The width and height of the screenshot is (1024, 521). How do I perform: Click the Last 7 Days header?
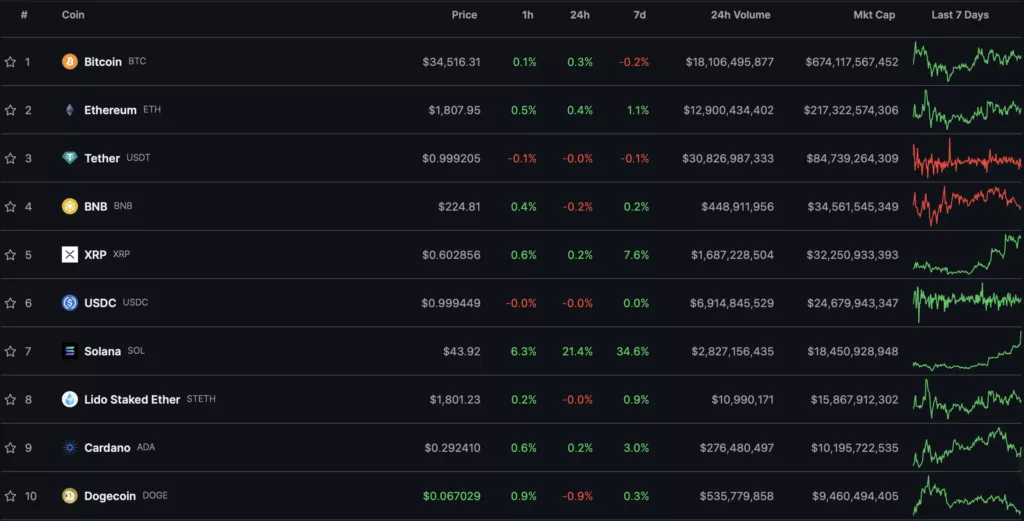click(960, 14)
